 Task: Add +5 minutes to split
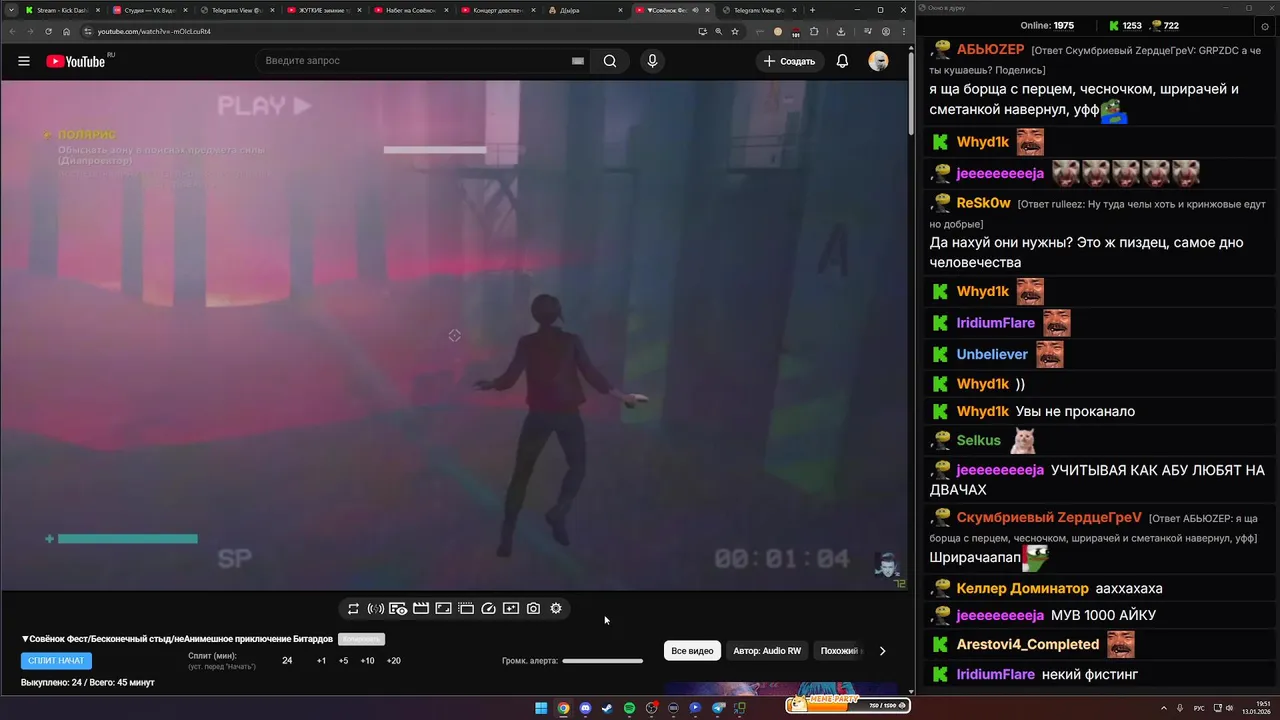343,660
